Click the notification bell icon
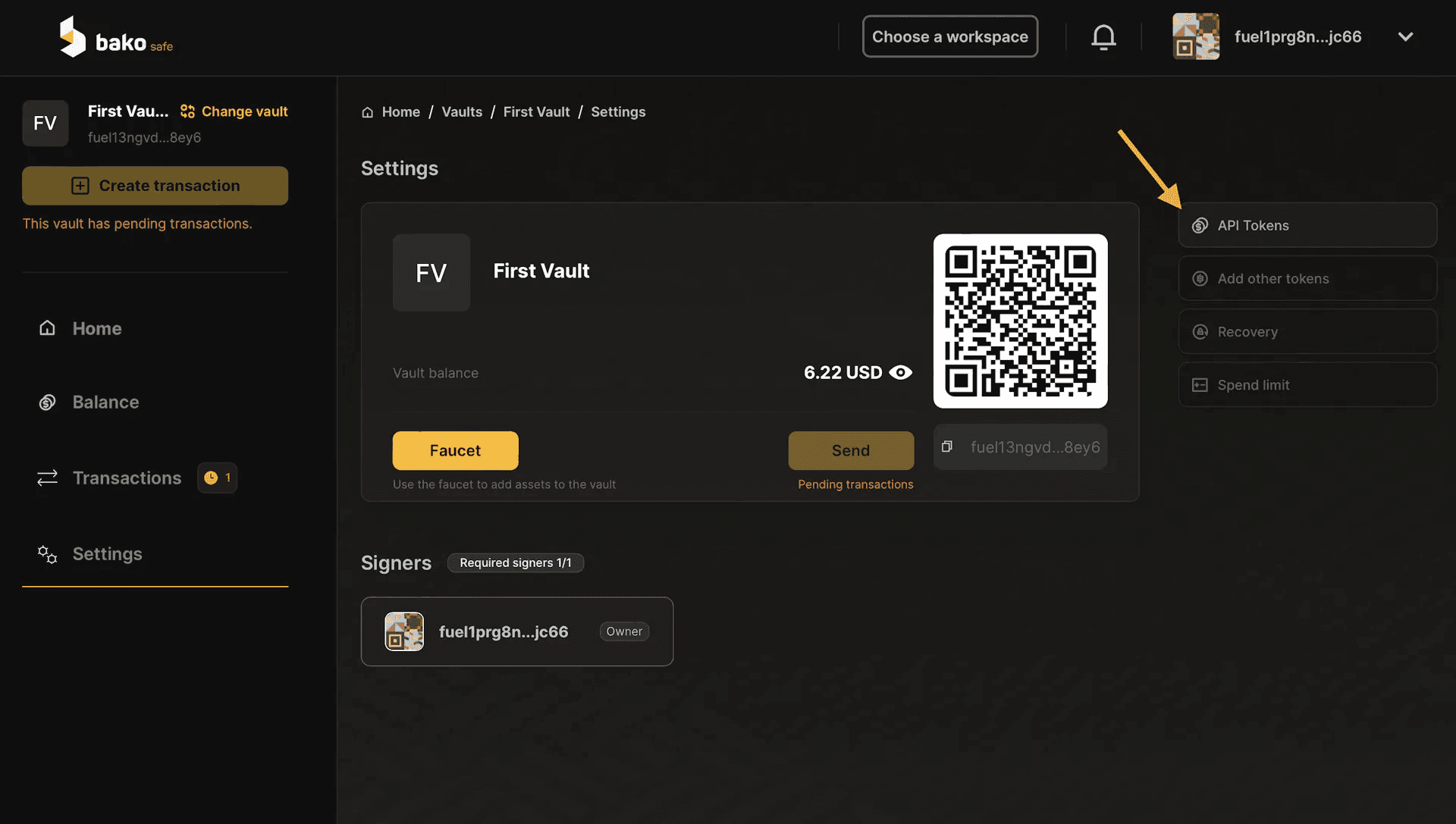Viewport: 1456px width, 824px height. tap(1103, 36)
